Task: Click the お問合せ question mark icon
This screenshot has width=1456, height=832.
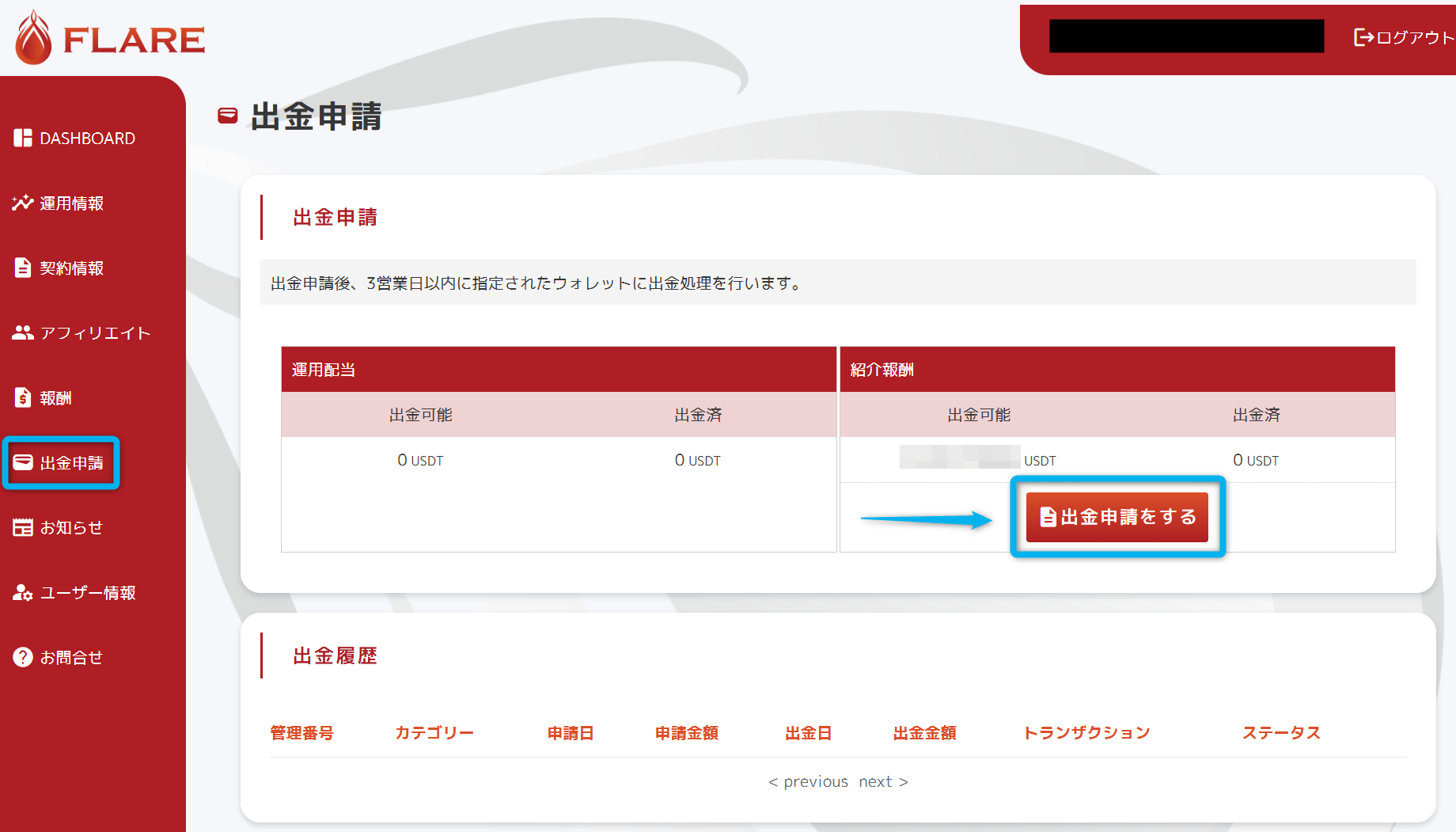Action: 23,657
